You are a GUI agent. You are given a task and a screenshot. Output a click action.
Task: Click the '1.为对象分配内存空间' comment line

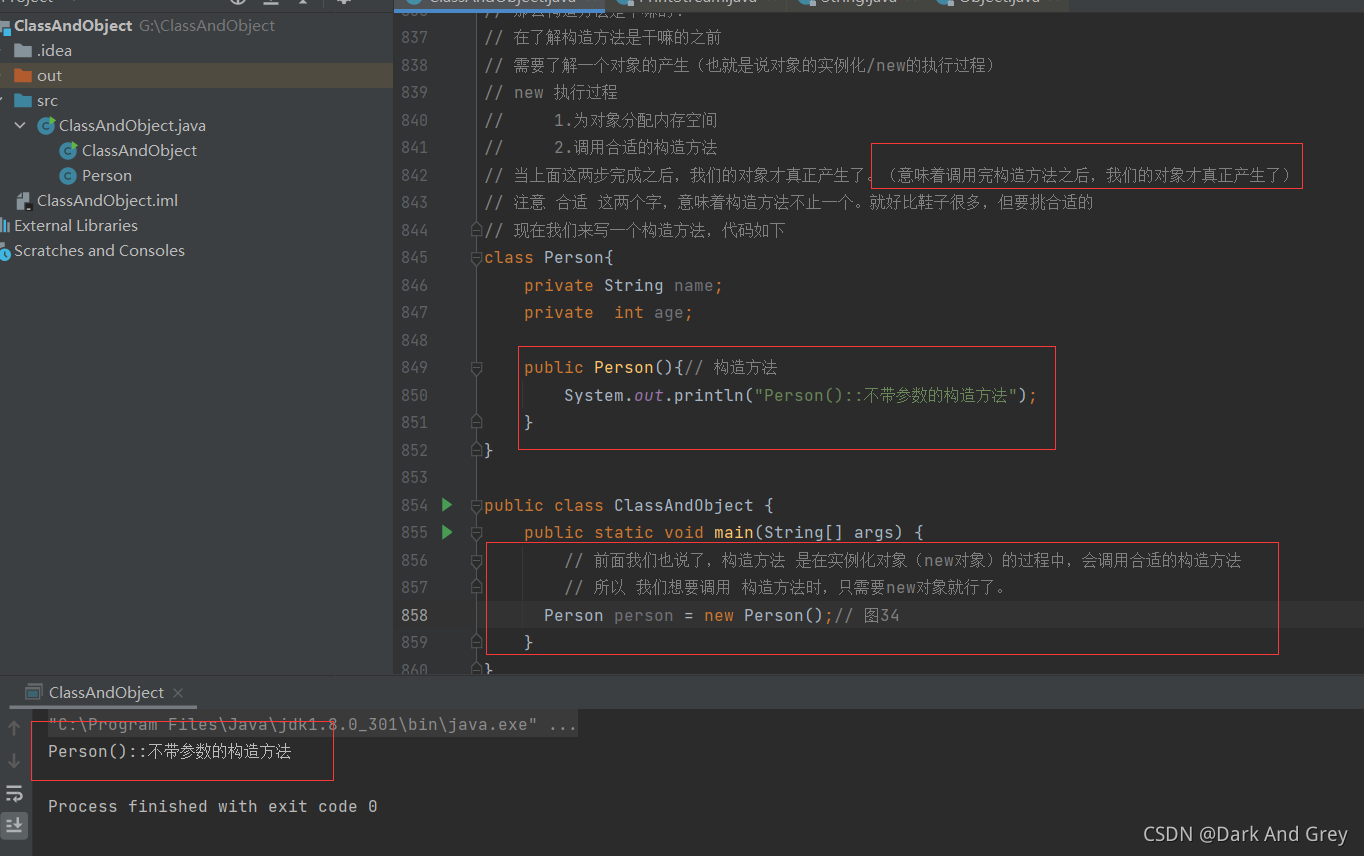coord(635,120)
